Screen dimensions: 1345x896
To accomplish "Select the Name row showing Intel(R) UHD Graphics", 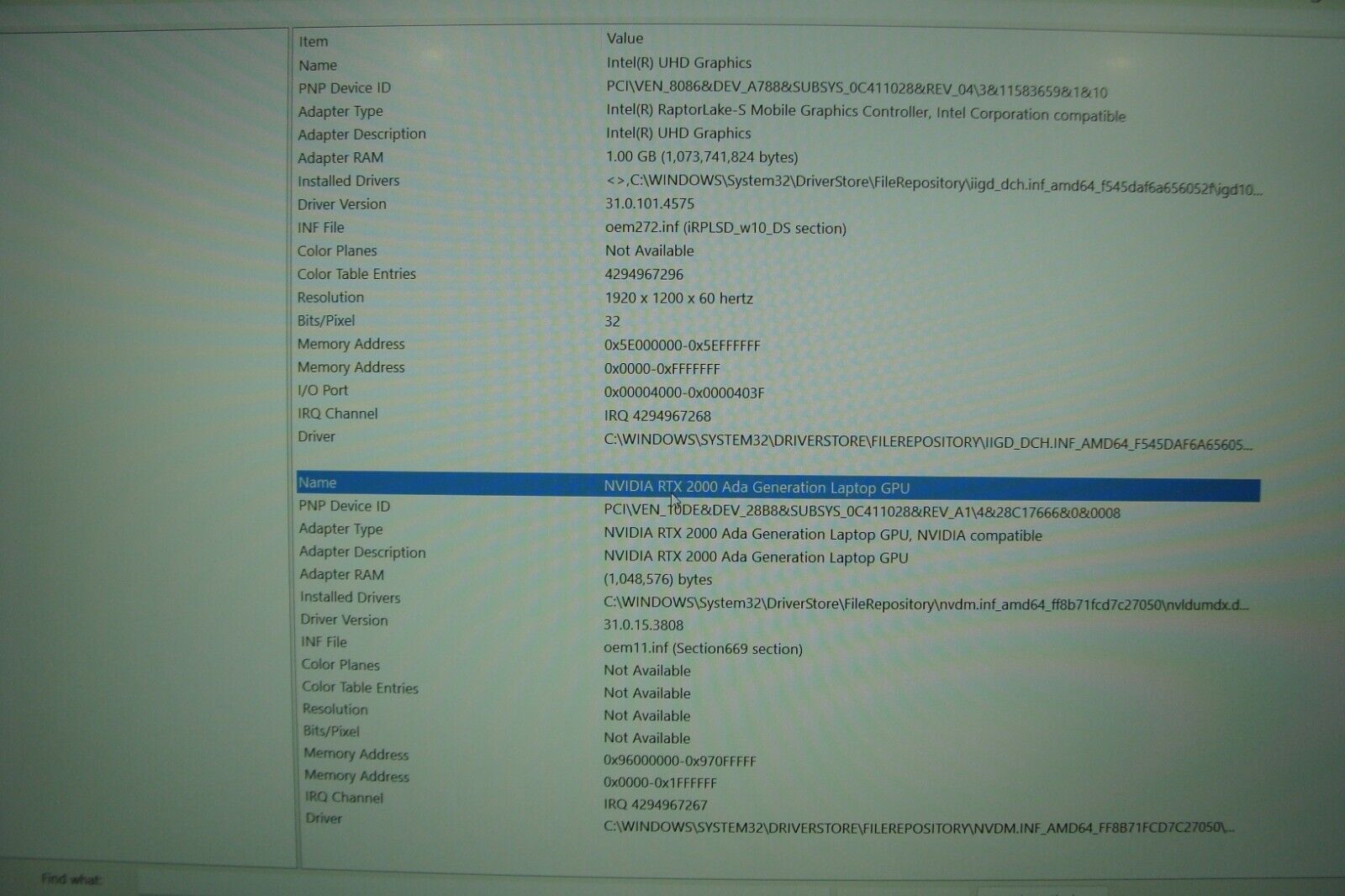I will click(778, 64).
